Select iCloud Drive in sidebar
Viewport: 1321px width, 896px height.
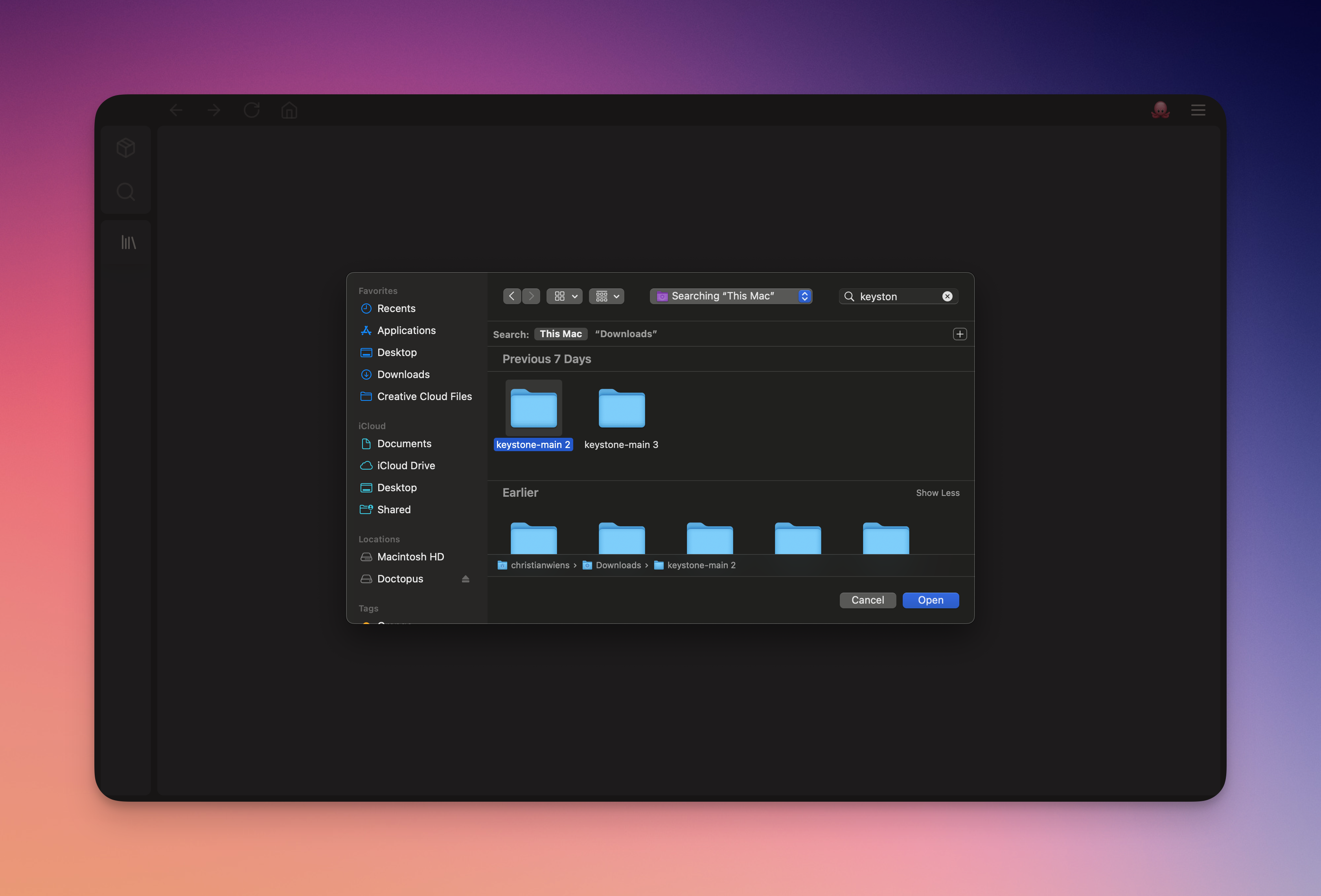[406, 466]
